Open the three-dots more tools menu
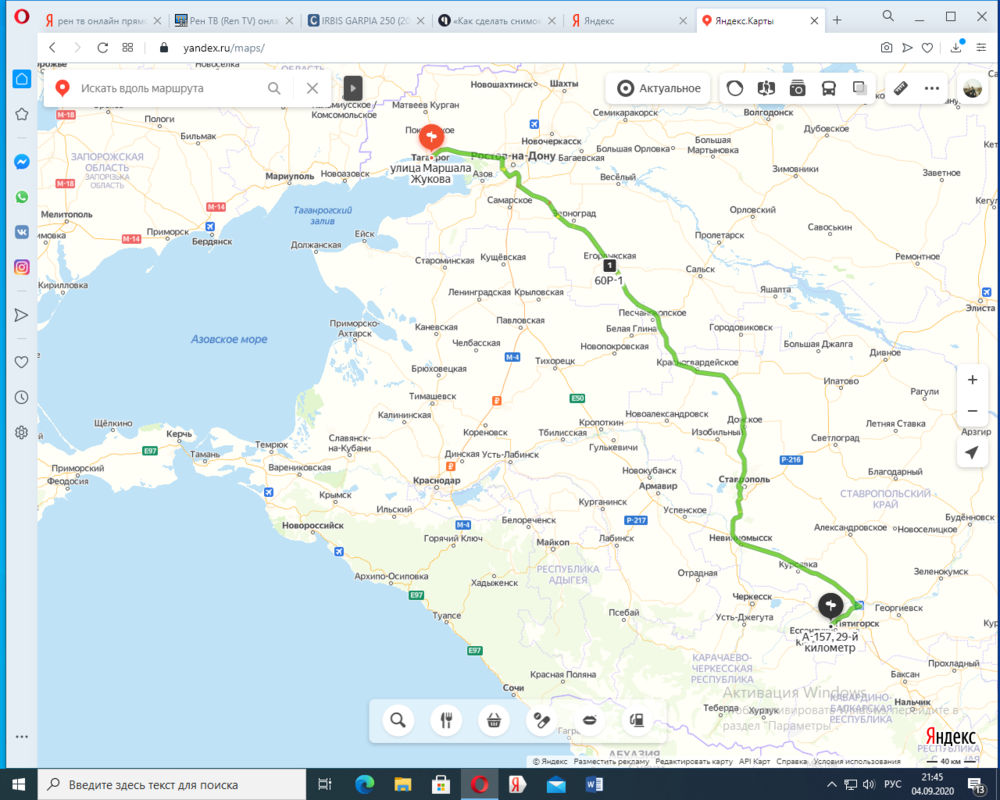 coord(932,88)
